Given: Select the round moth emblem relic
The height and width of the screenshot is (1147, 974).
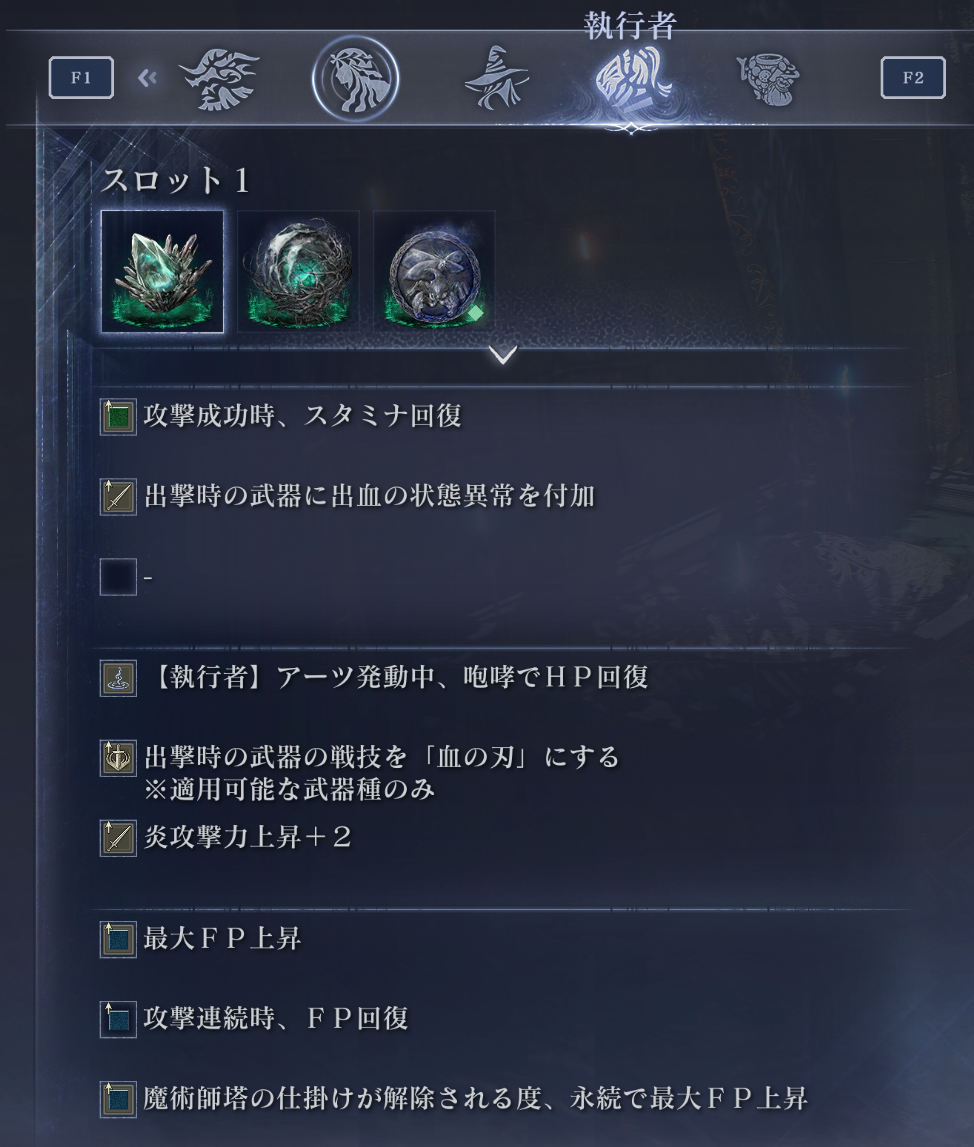Looking at the screenshot, I should click(x=434, y=271).
